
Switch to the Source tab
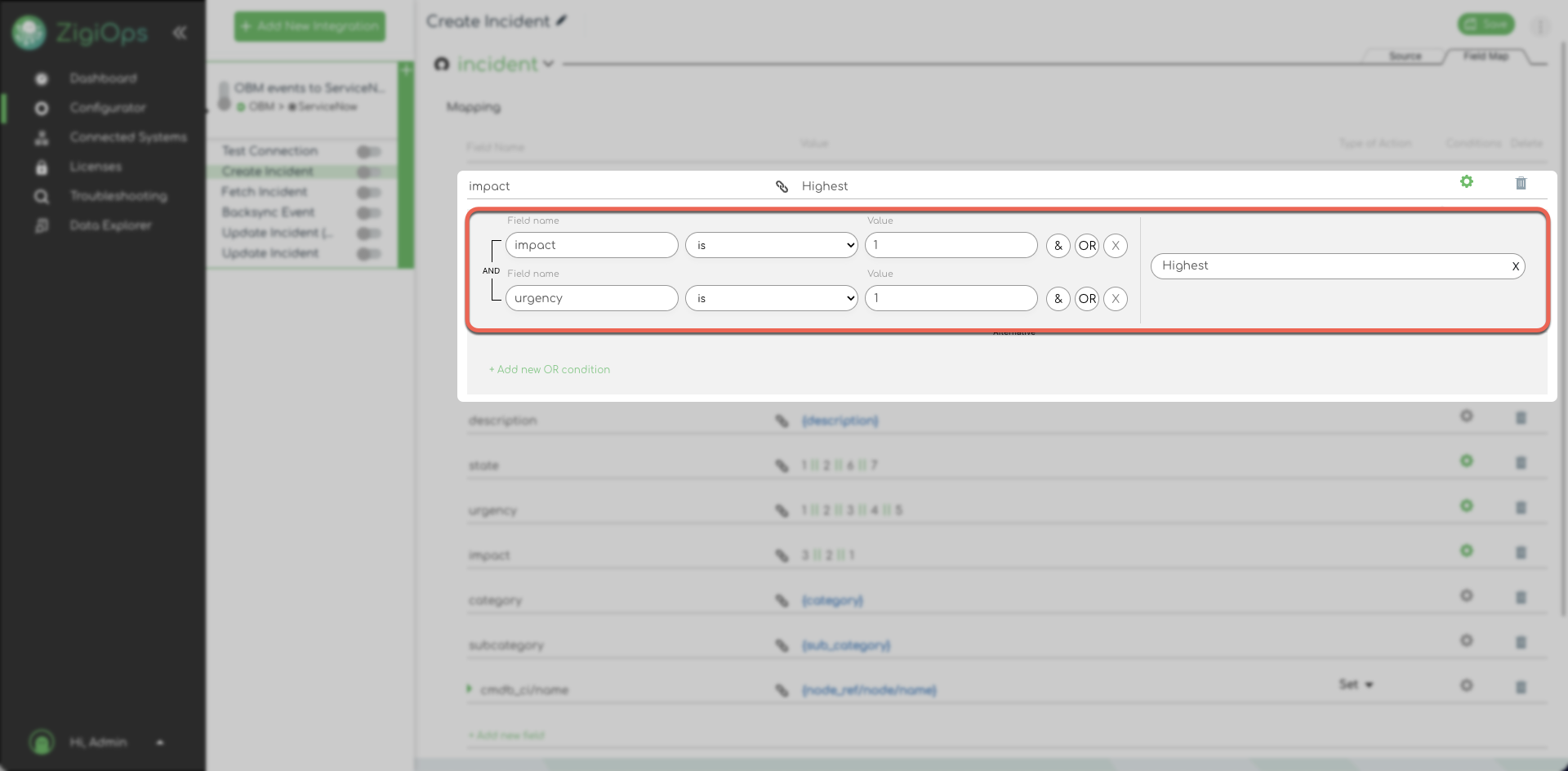click(x=1405, y=56)
